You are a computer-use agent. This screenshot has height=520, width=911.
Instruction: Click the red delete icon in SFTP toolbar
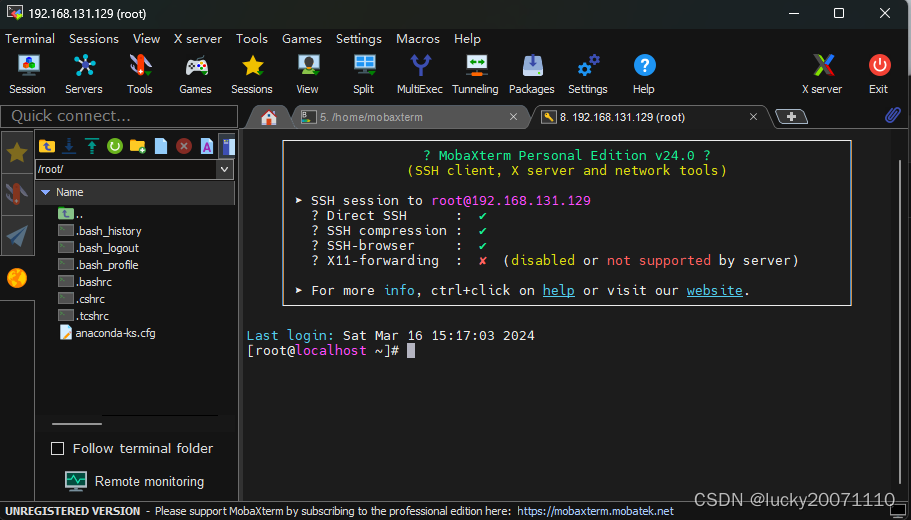coord(184,146)
